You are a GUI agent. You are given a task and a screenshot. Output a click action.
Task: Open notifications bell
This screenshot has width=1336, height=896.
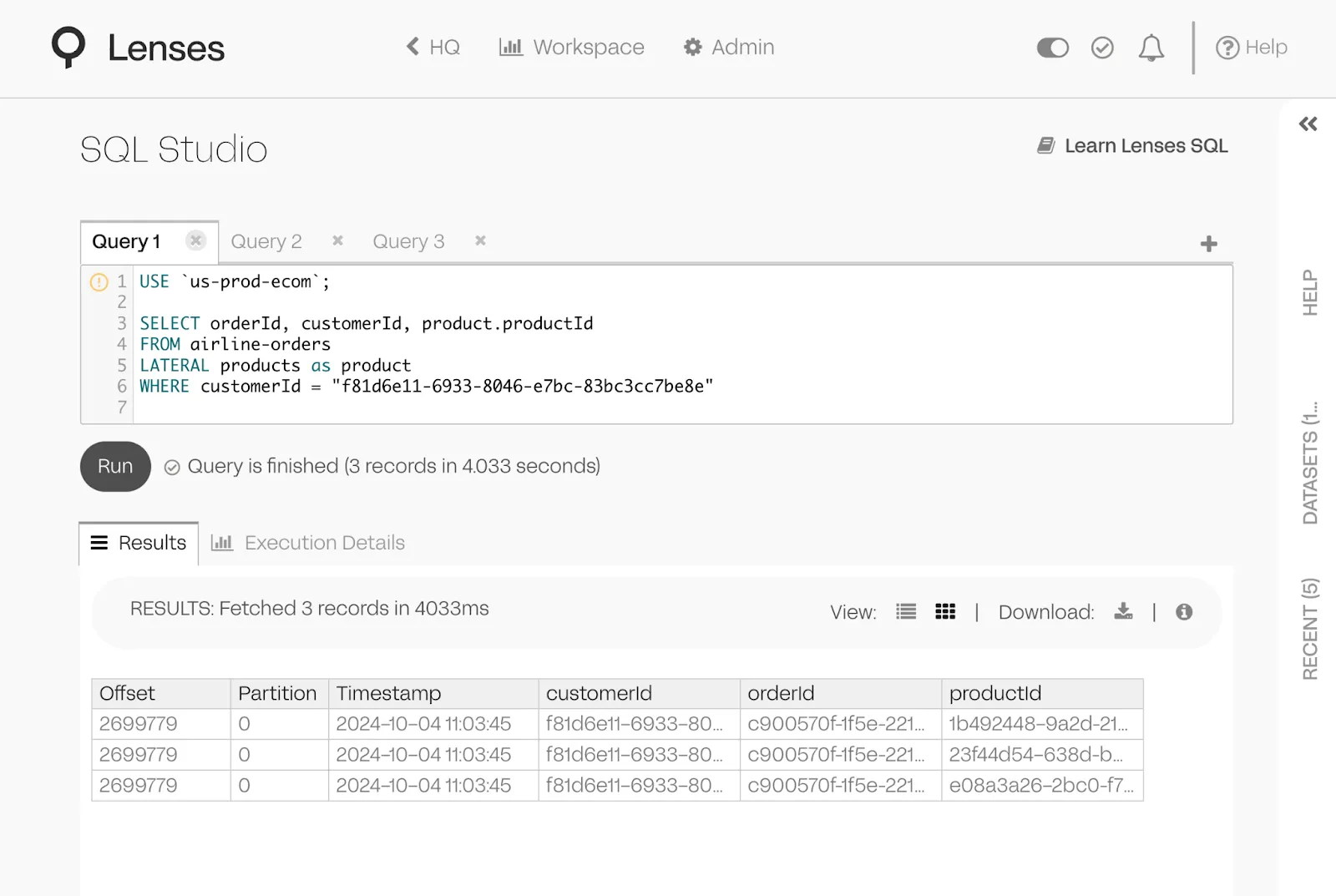tap(1151, 48)
